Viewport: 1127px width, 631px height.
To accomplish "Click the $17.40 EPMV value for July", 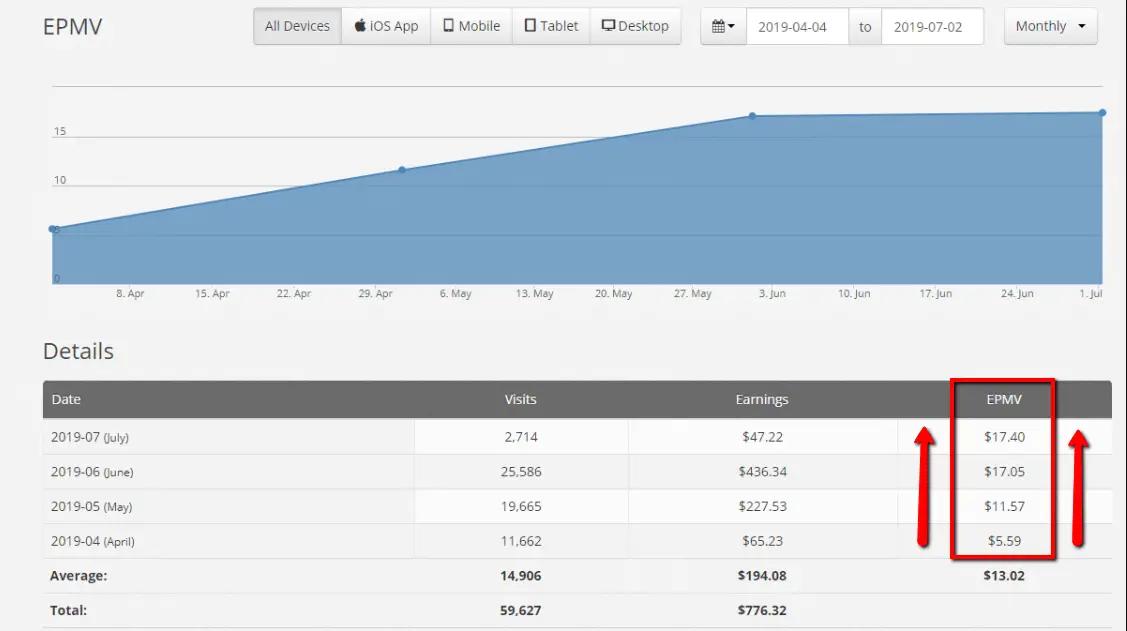I will (1004, 437).
